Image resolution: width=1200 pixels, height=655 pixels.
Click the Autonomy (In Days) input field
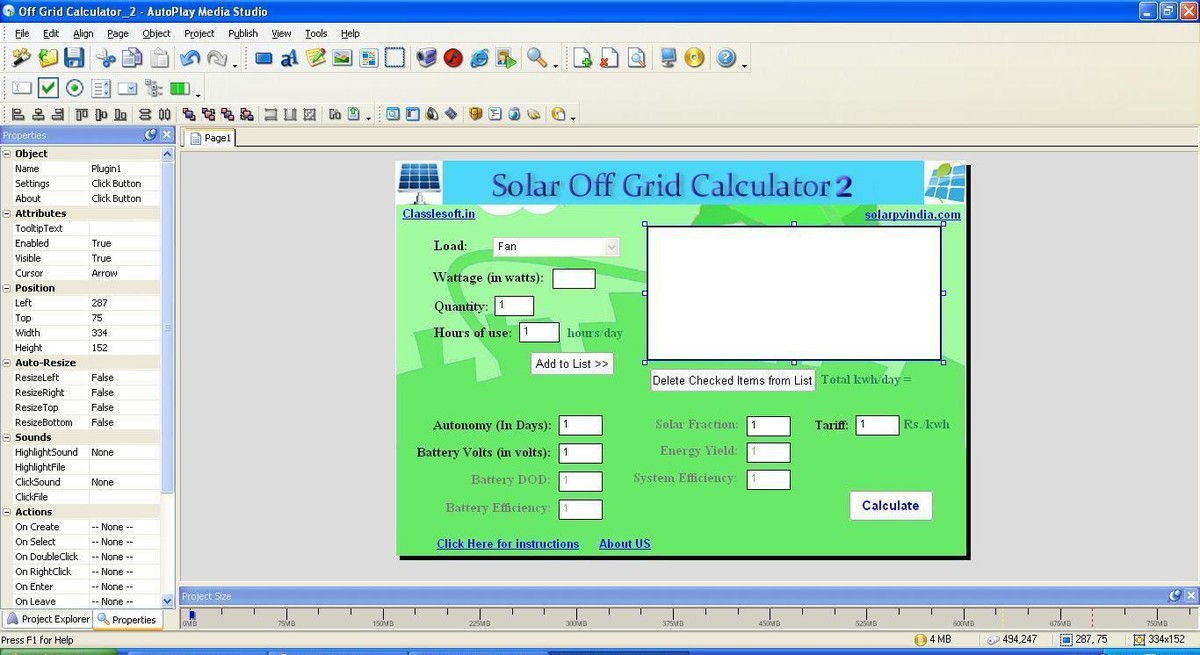point(581,425)
